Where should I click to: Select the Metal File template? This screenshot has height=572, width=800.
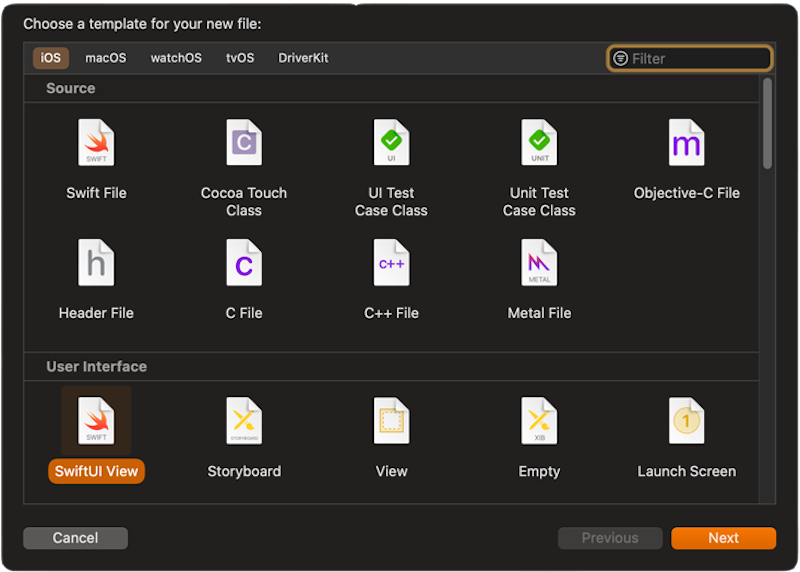[539, 263]
